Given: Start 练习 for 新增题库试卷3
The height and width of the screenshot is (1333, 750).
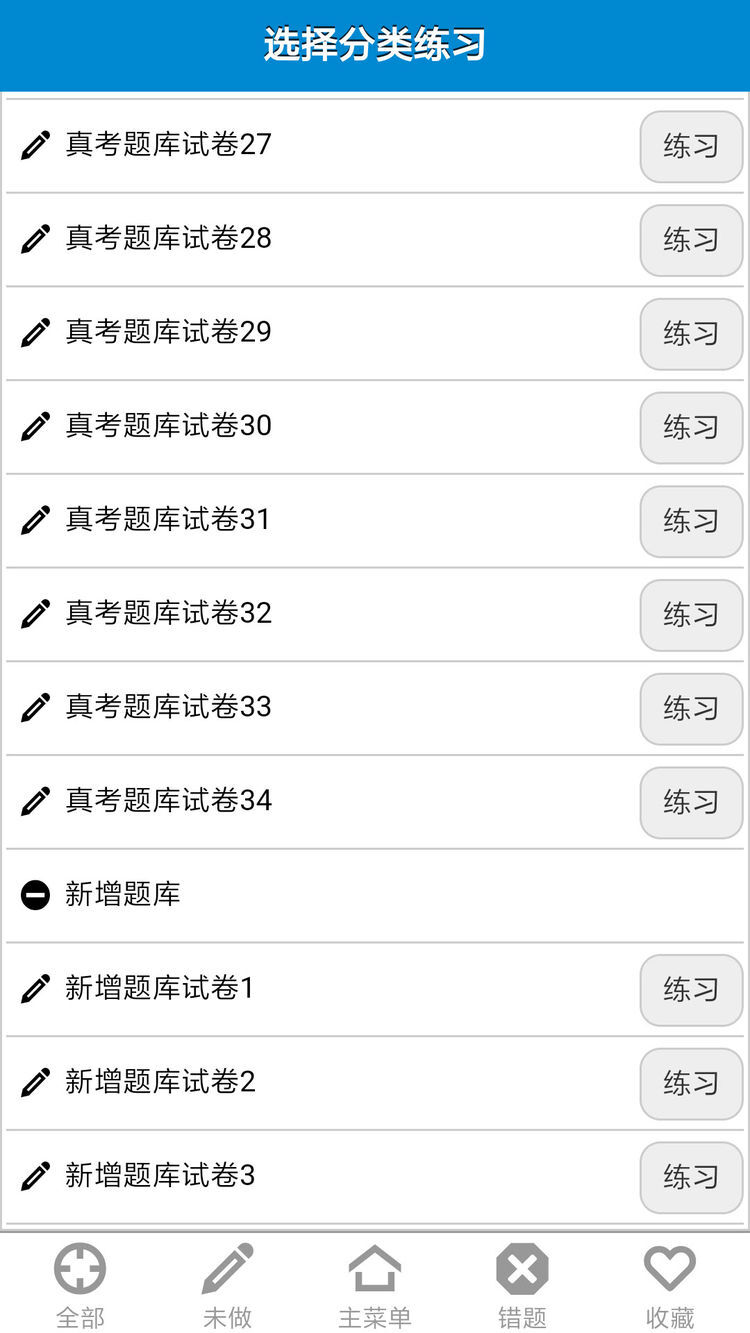Looking at the screenshot, I should coord(691,1177).
